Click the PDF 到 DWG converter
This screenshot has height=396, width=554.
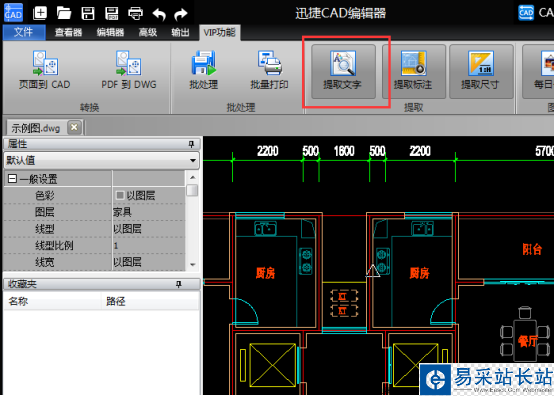coord(129,70)
